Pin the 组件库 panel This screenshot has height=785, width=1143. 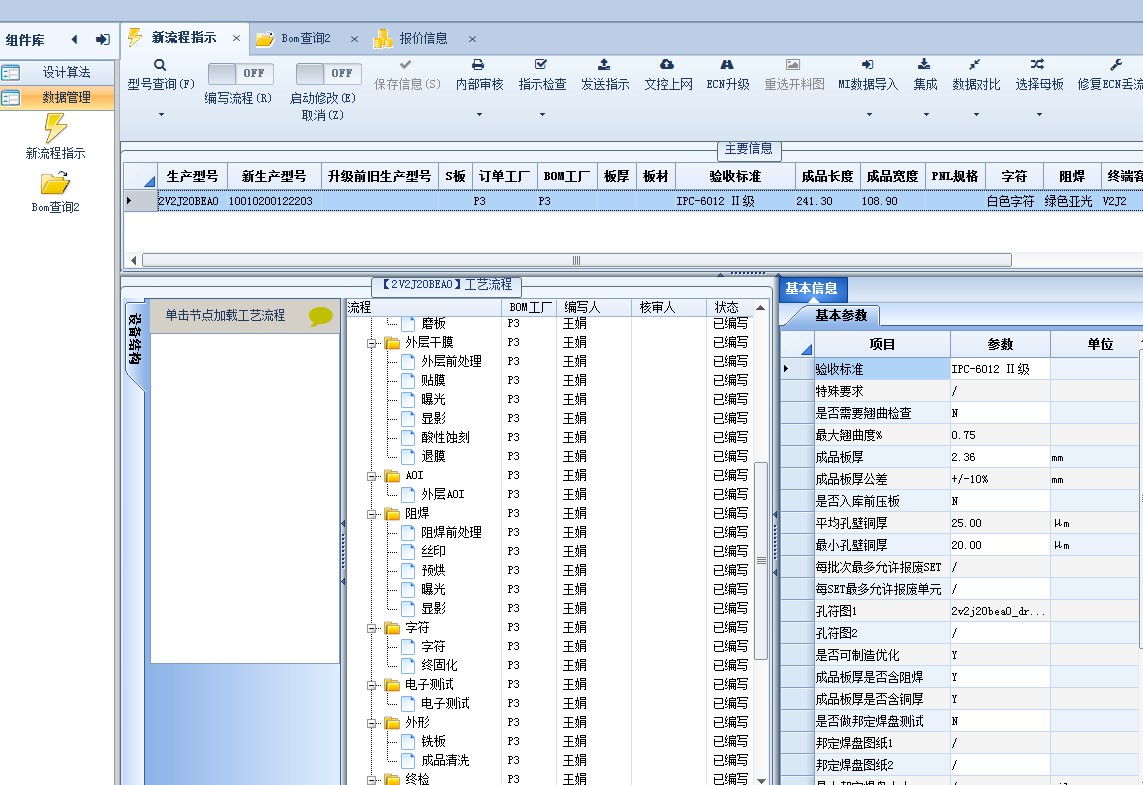click(x=103, y=39)
